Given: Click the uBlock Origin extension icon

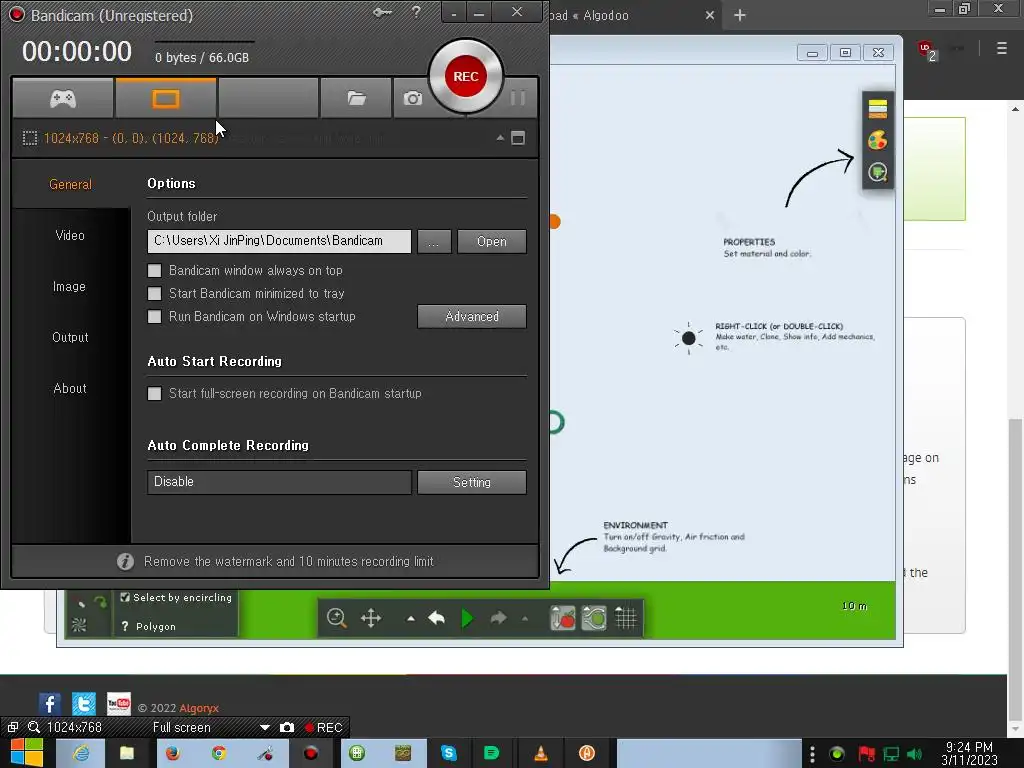Looking at the screenshot, I should pyautogui.click(x=926, y=50).
